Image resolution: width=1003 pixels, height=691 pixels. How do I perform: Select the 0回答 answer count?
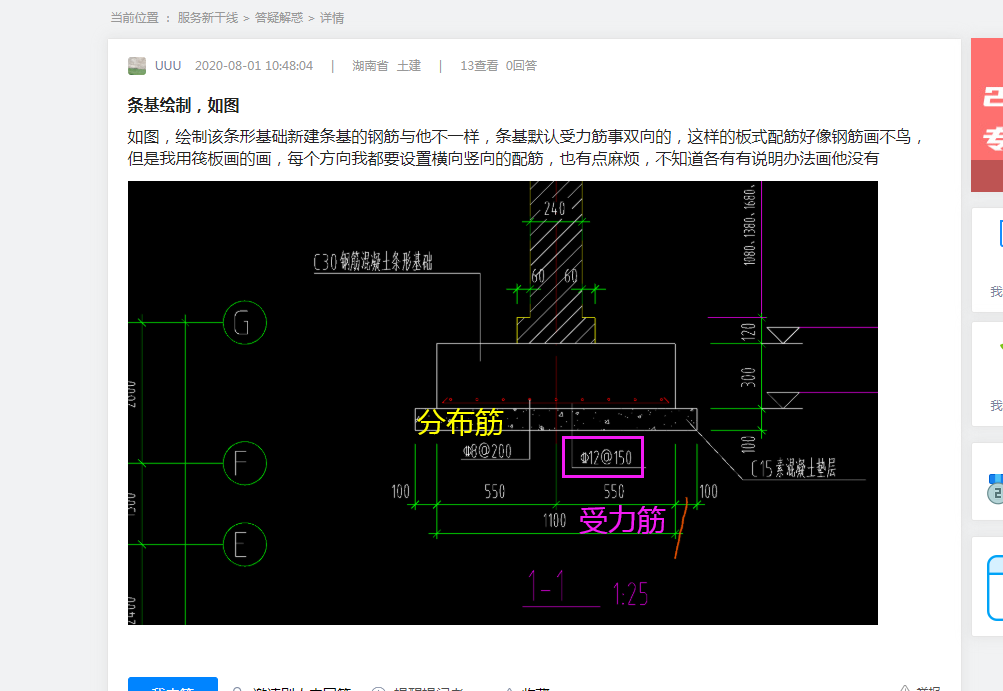coord(521,66)
